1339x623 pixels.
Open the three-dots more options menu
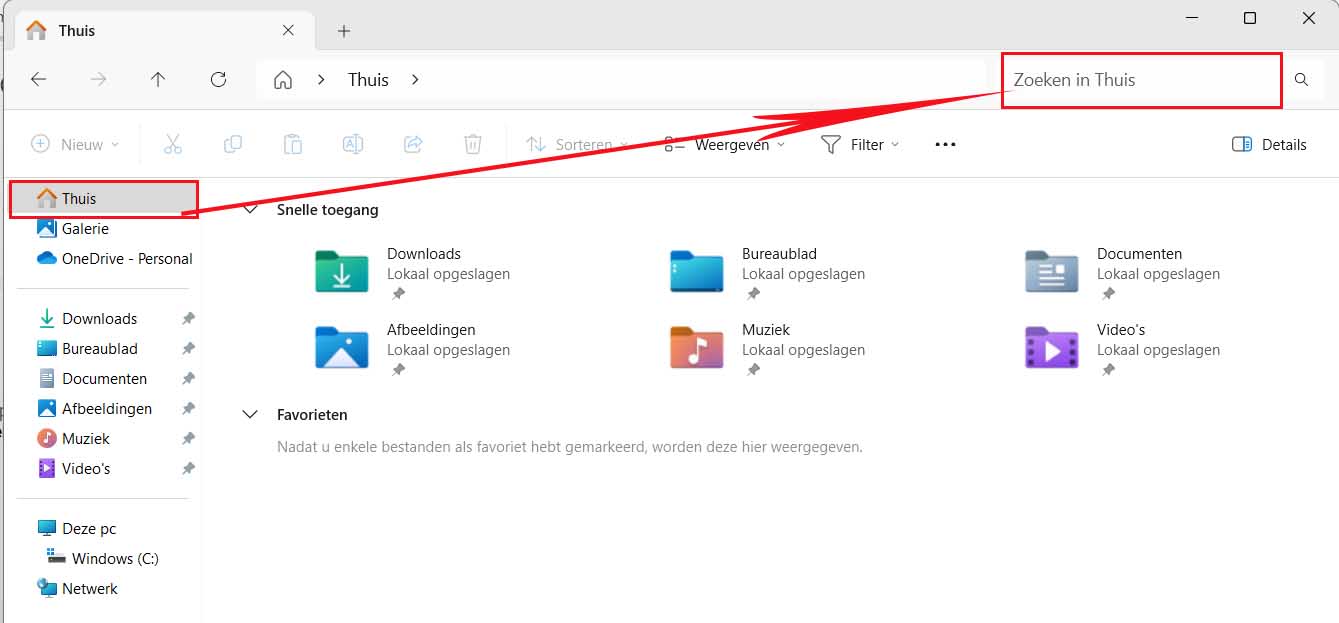pyautogui.click(x=945, y=144)
